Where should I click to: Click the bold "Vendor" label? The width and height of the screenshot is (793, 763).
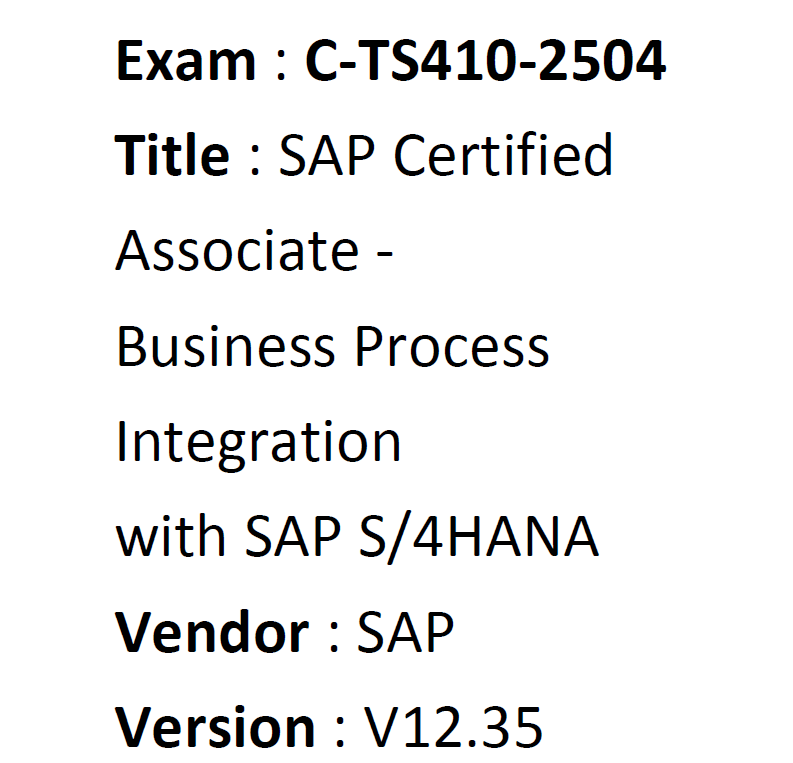pos(212,631)
